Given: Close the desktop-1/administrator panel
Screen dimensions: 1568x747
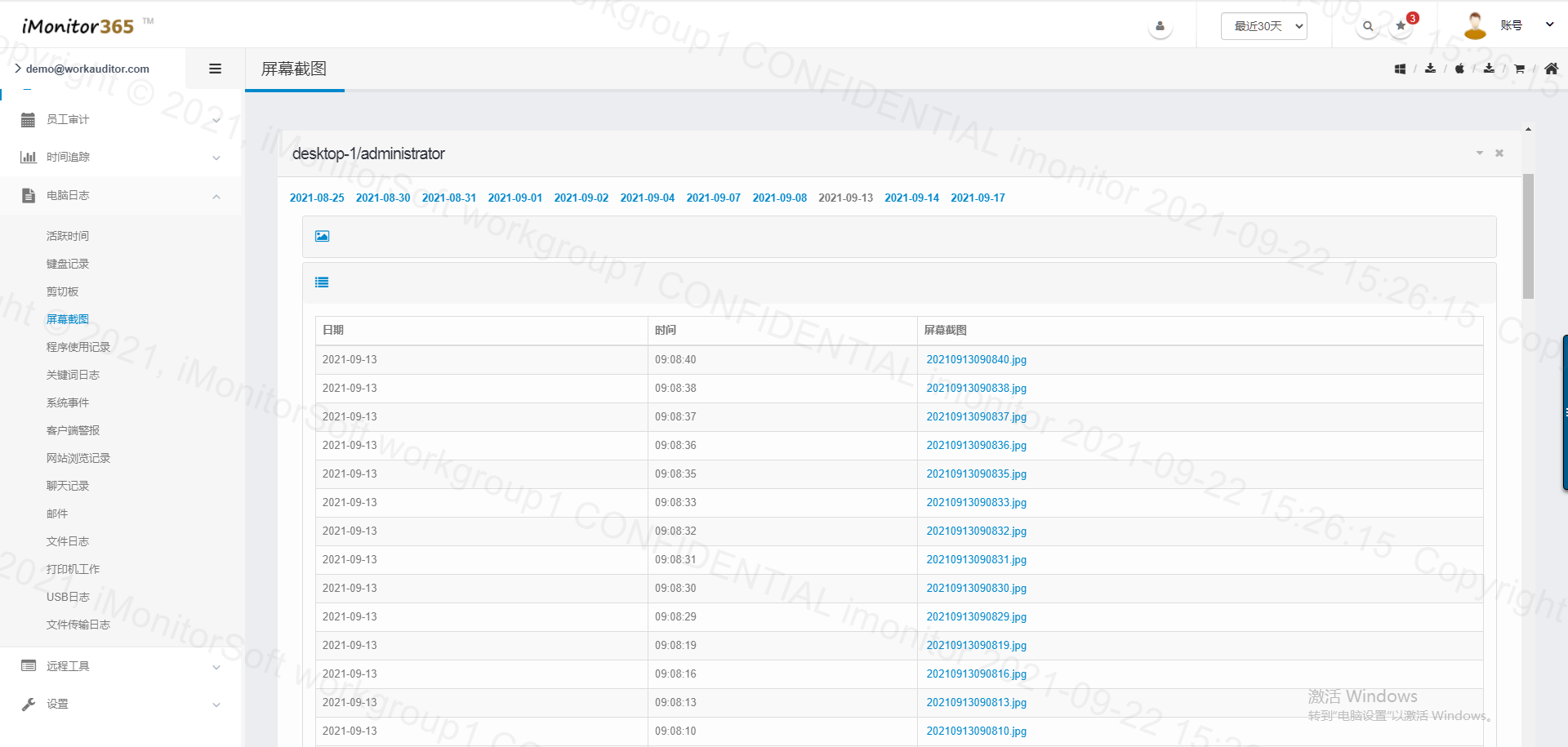Looking at the screenshot, I should tap(1499, 153).
